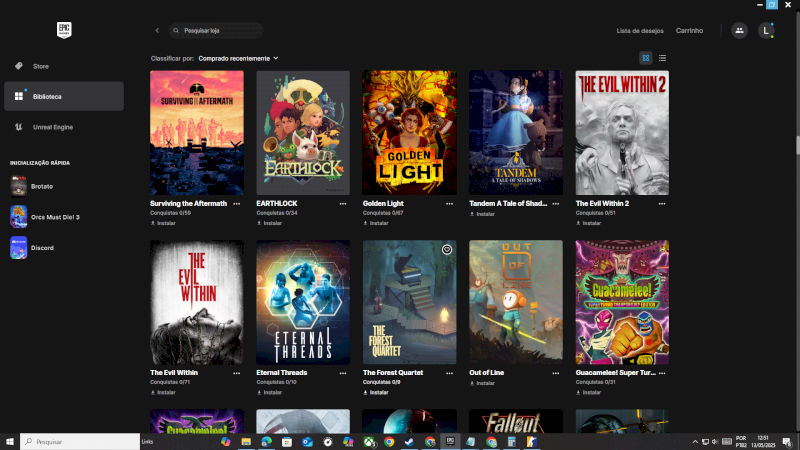Open the 'Lista de desejos' link
The image size is (800, 450).
coord(638,31)
